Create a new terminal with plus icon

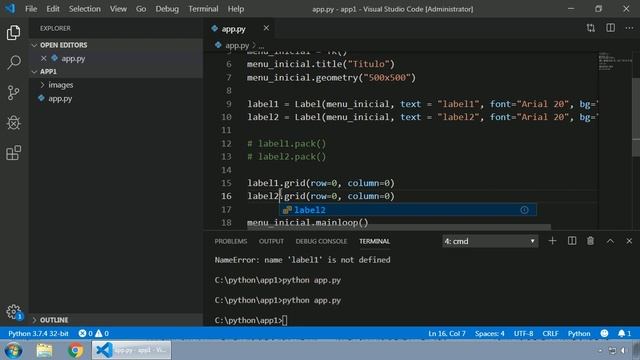click(552, 241)
